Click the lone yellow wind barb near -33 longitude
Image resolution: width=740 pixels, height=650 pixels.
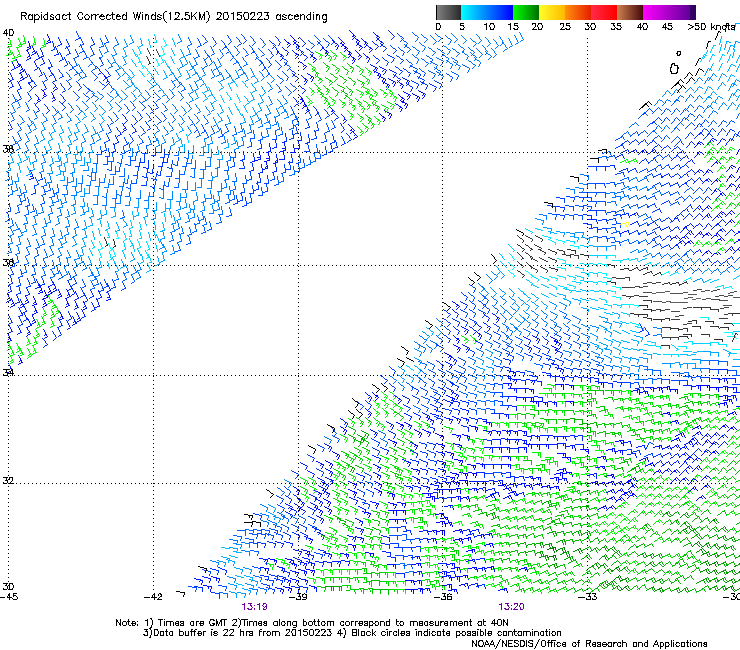(x=626, y=225)
